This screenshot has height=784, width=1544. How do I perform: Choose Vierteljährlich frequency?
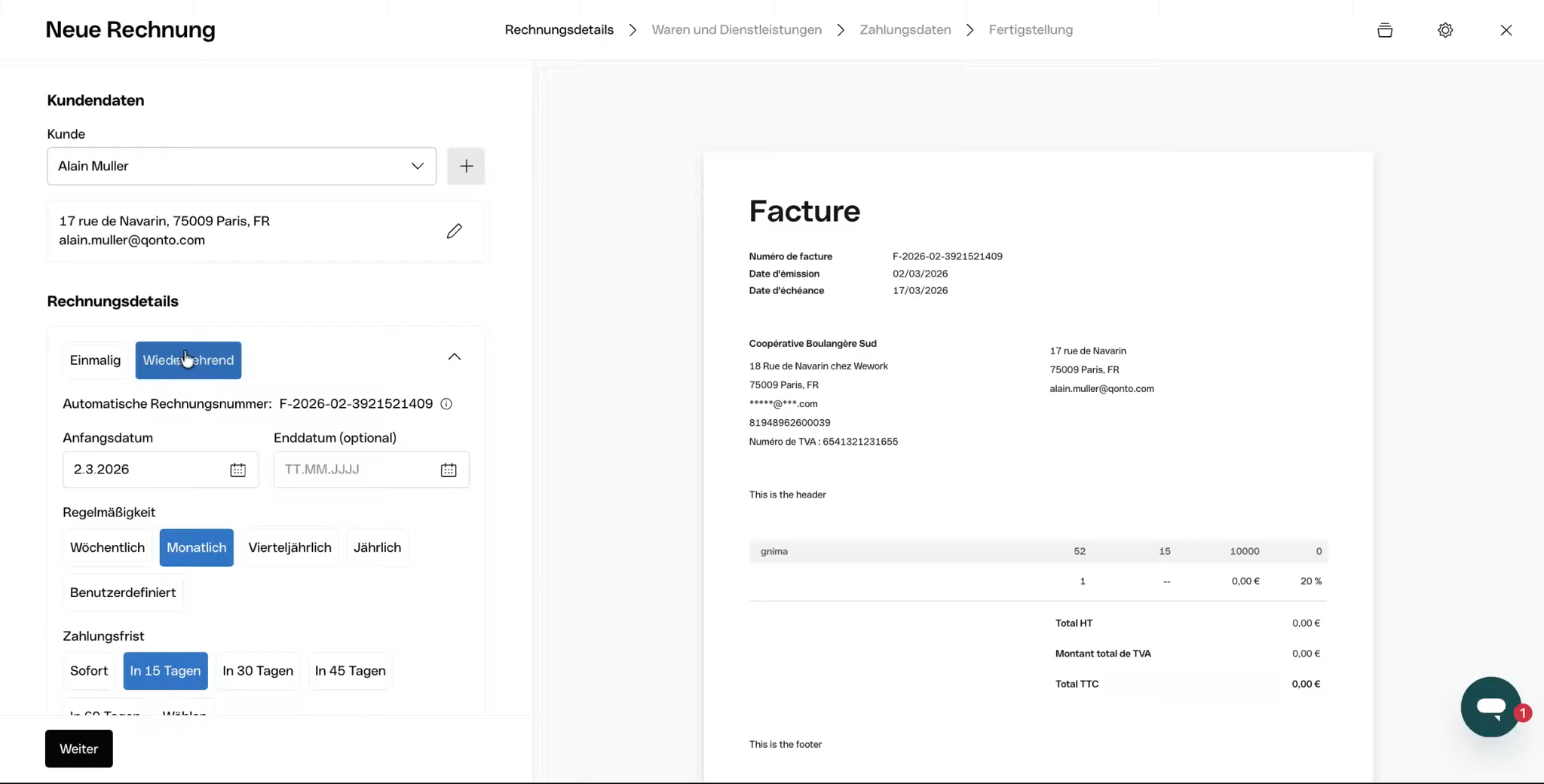point(289,547)
